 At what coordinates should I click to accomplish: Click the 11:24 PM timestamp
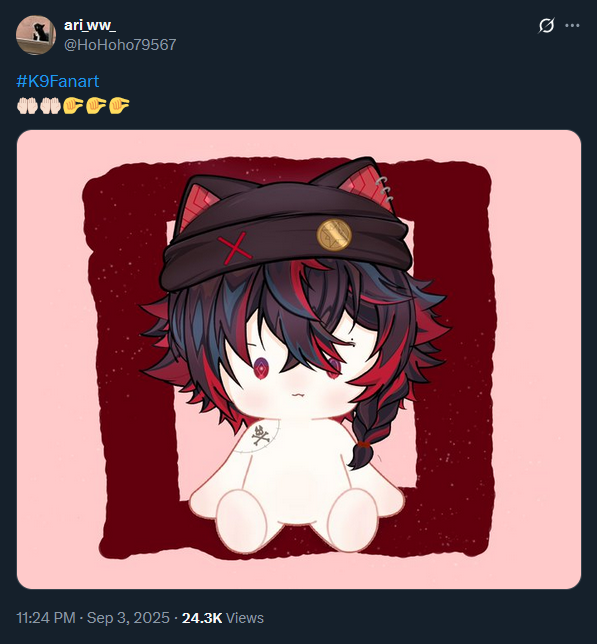46,618
